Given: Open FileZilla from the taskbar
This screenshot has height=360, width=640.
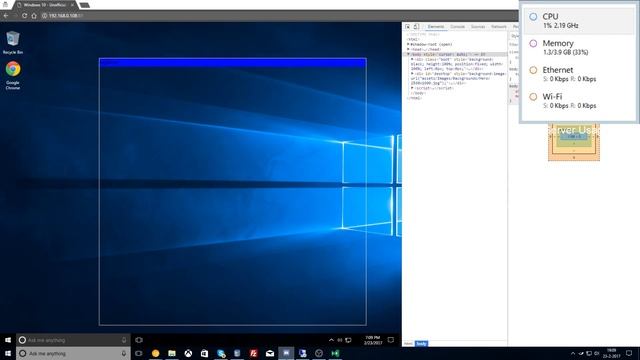Looking at the screenshot, I should click(x=253, y=353).
